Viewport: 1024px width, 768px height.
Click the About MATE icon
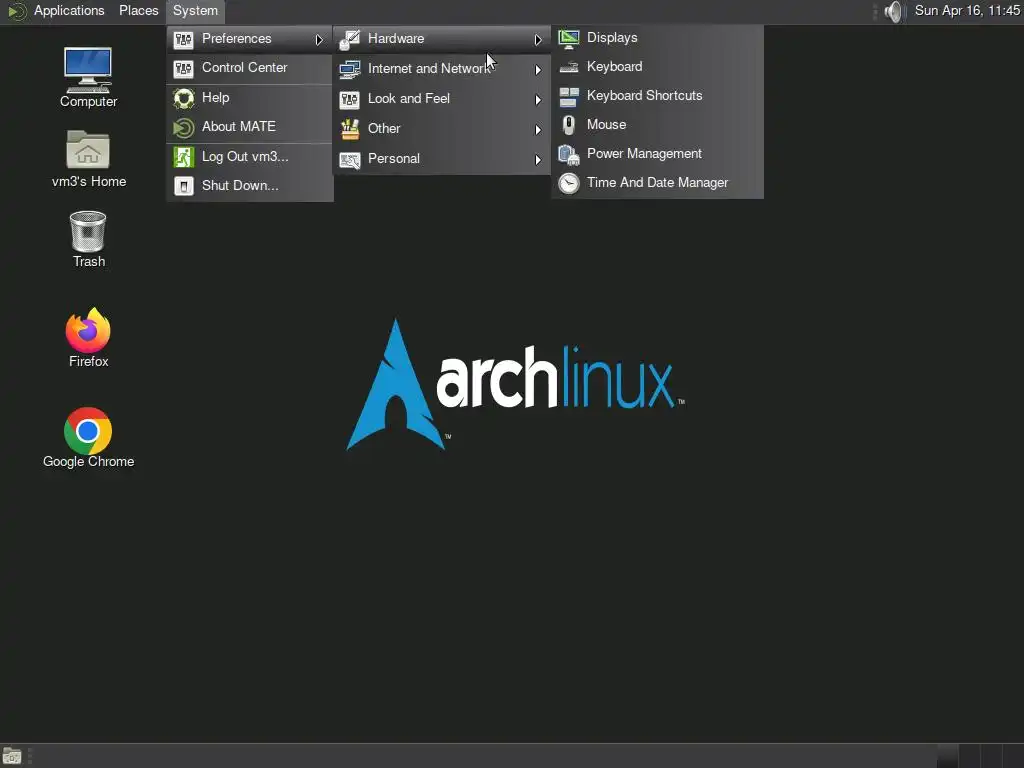coord(184,127)
